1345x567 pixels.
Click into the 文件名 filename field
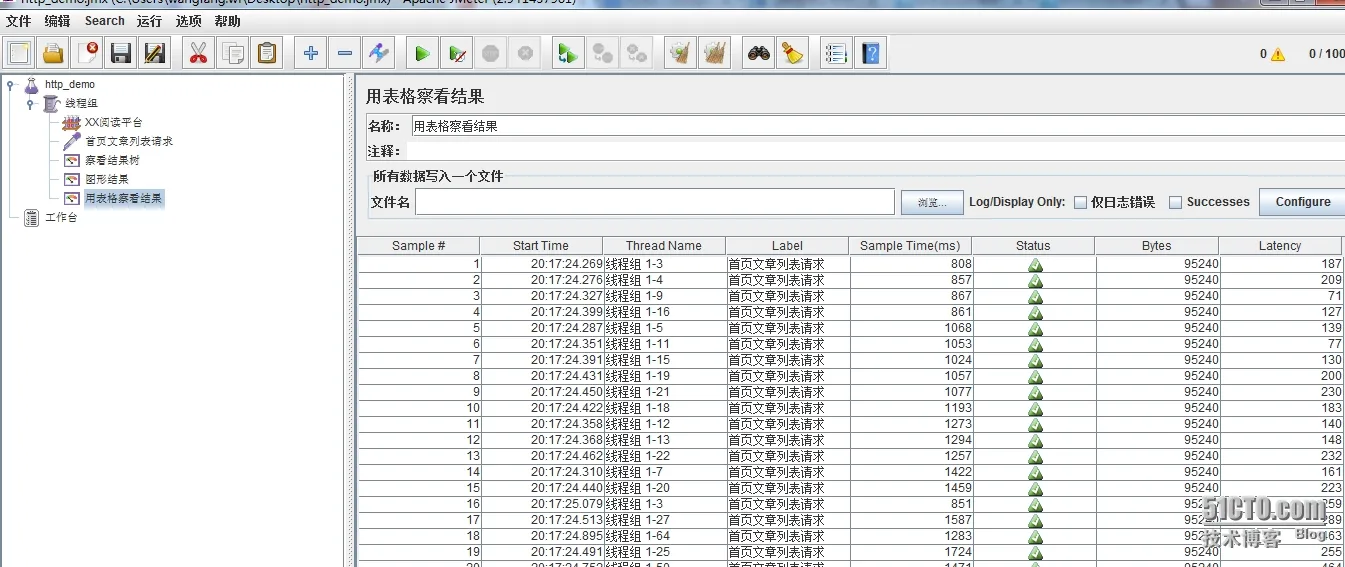tap(654, 202)
